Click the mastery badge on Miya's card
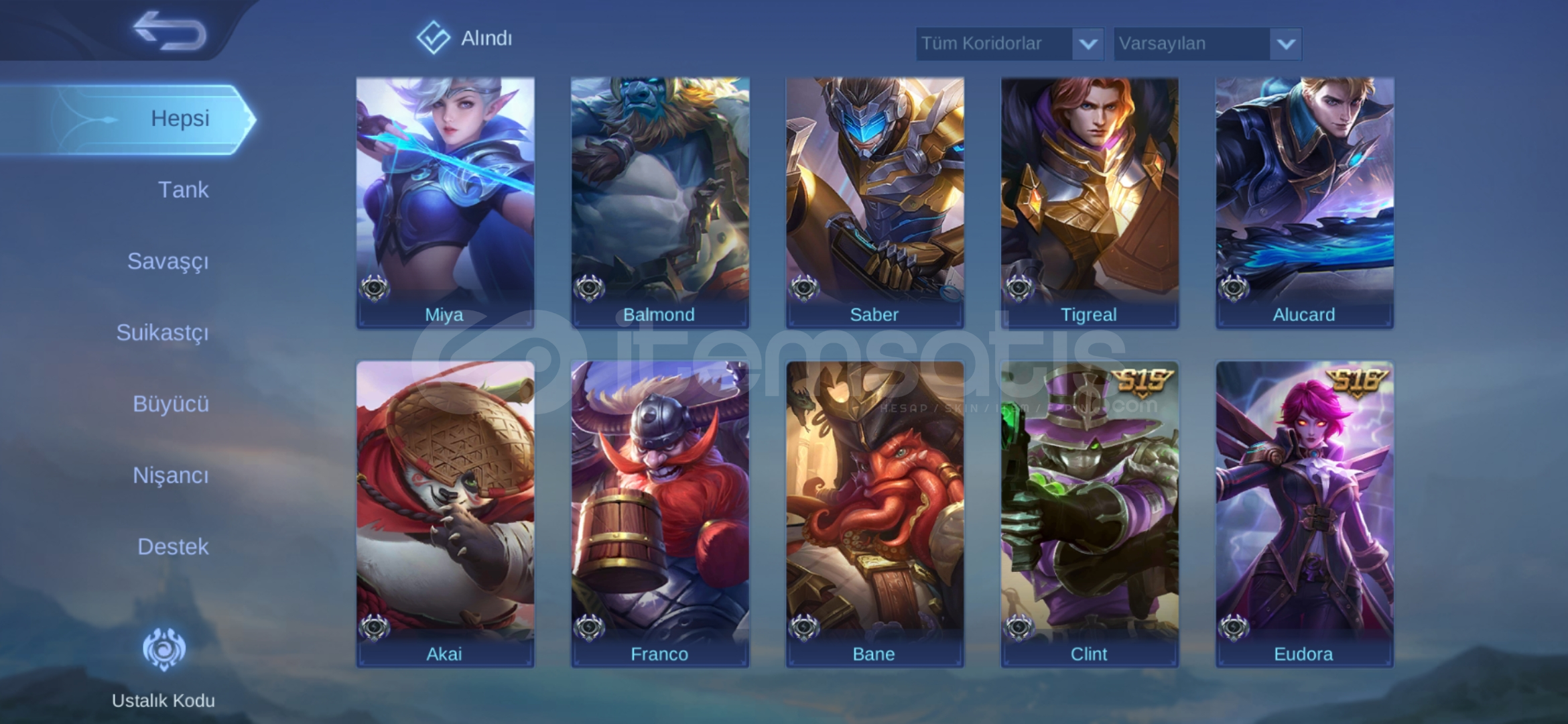 click(x=374, y=288)
